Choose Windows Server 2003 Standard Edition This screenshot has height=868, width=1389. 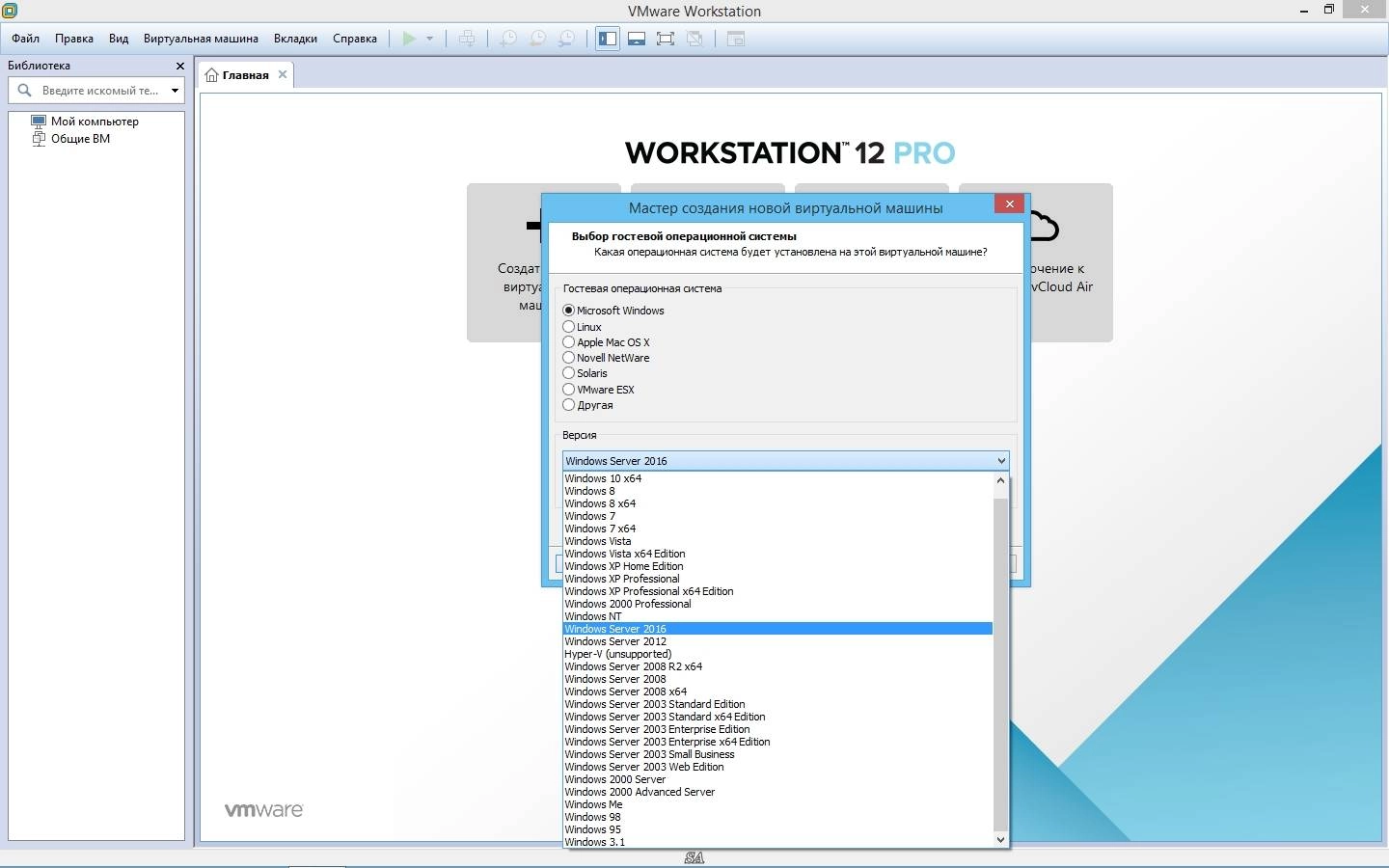click(x=777, y=704)
